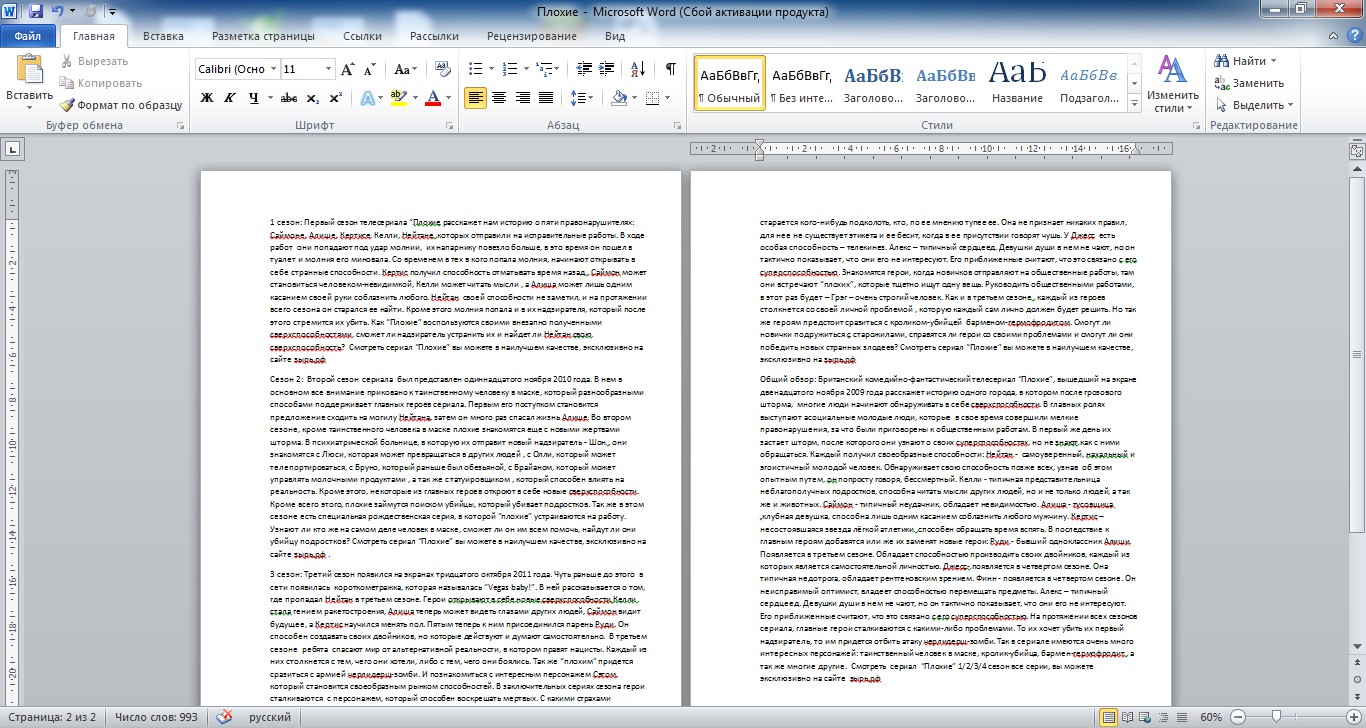The image size is (1366, 728).
Task: Open the line spacing options
Action: coord(580,97)
